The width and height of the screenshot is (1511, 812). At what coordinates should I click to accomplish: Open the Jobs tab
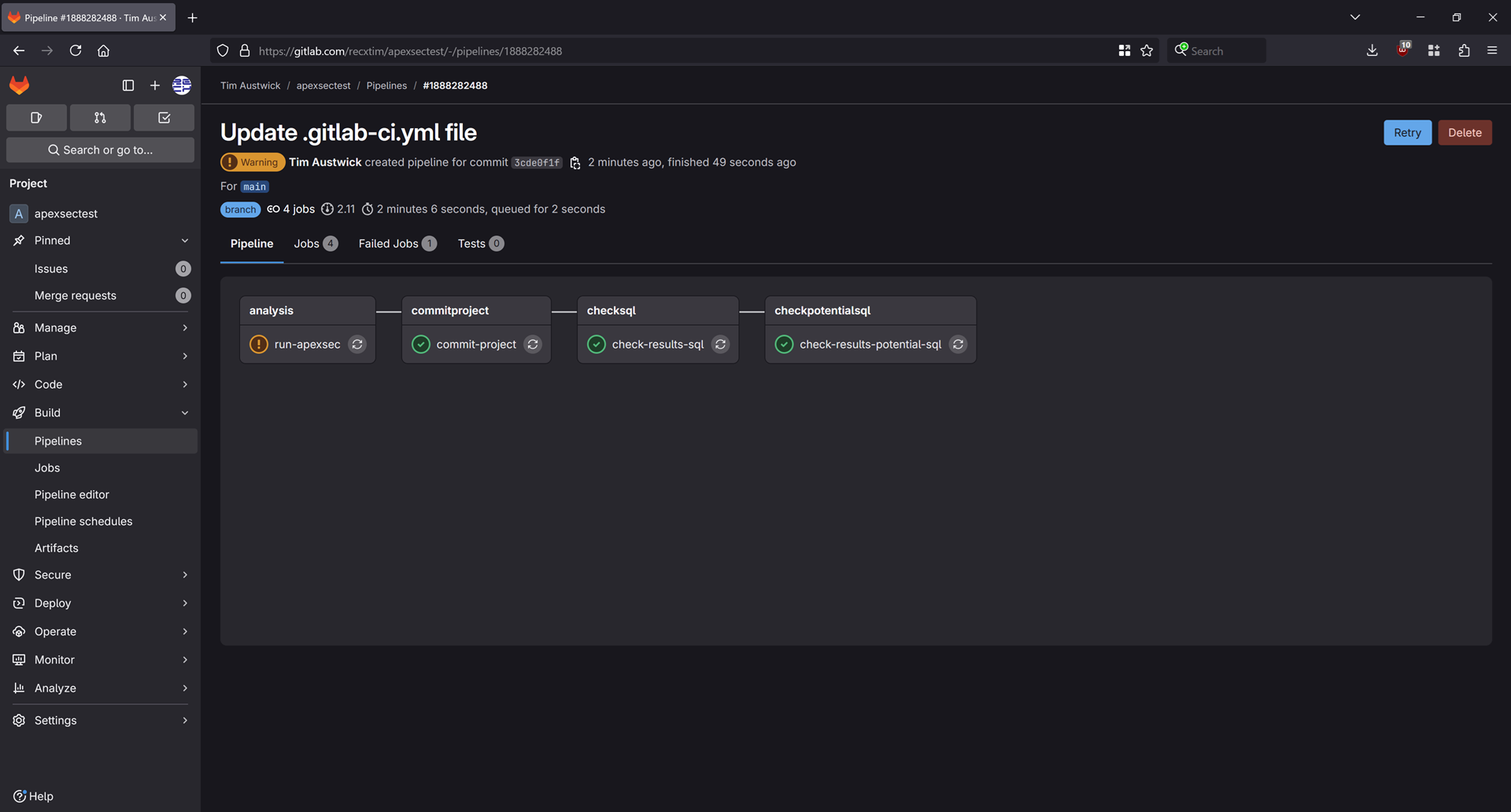(316, 244)
